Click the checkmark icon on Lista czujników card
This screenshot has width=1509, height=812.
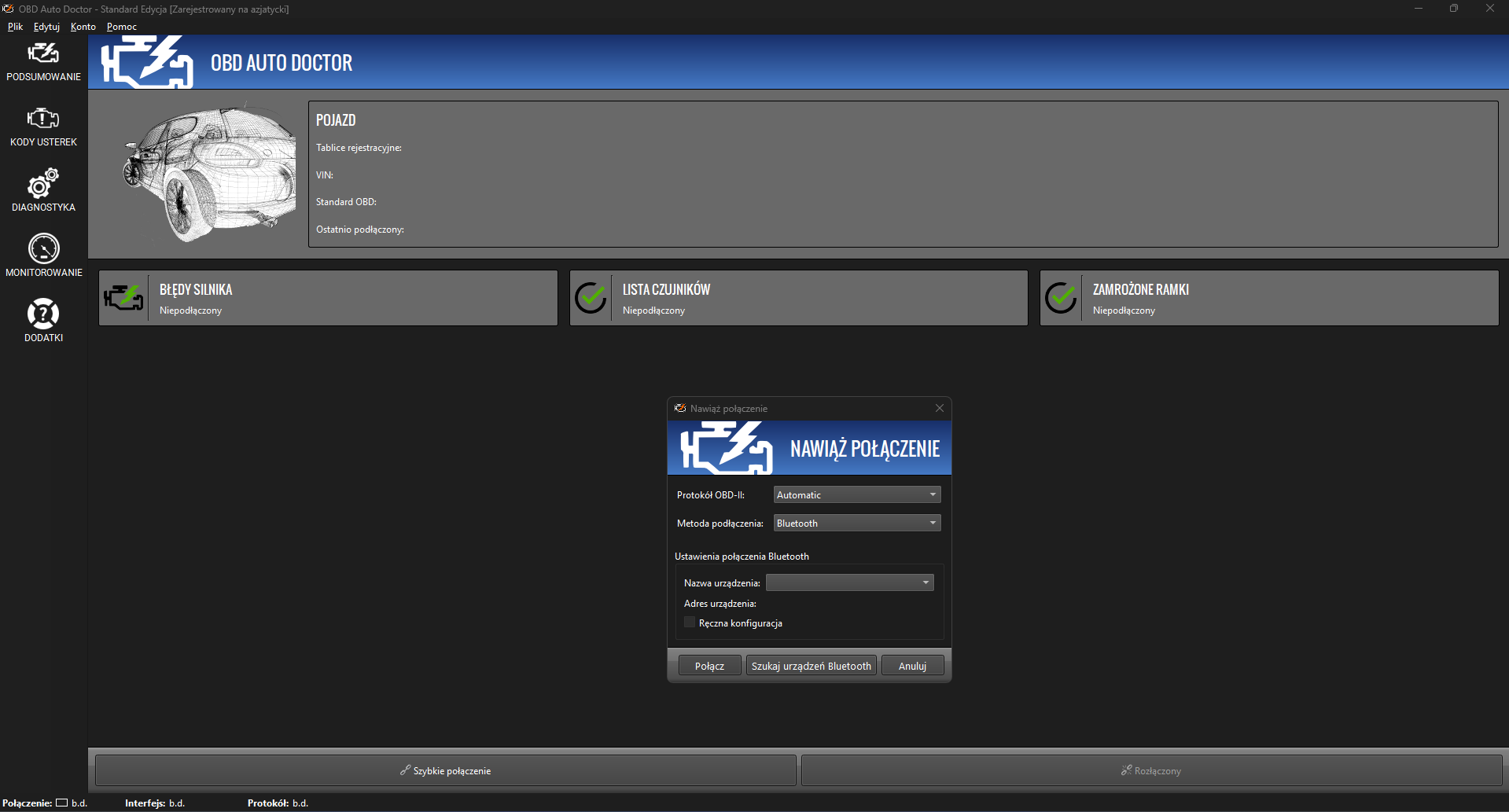click(591, 298)
